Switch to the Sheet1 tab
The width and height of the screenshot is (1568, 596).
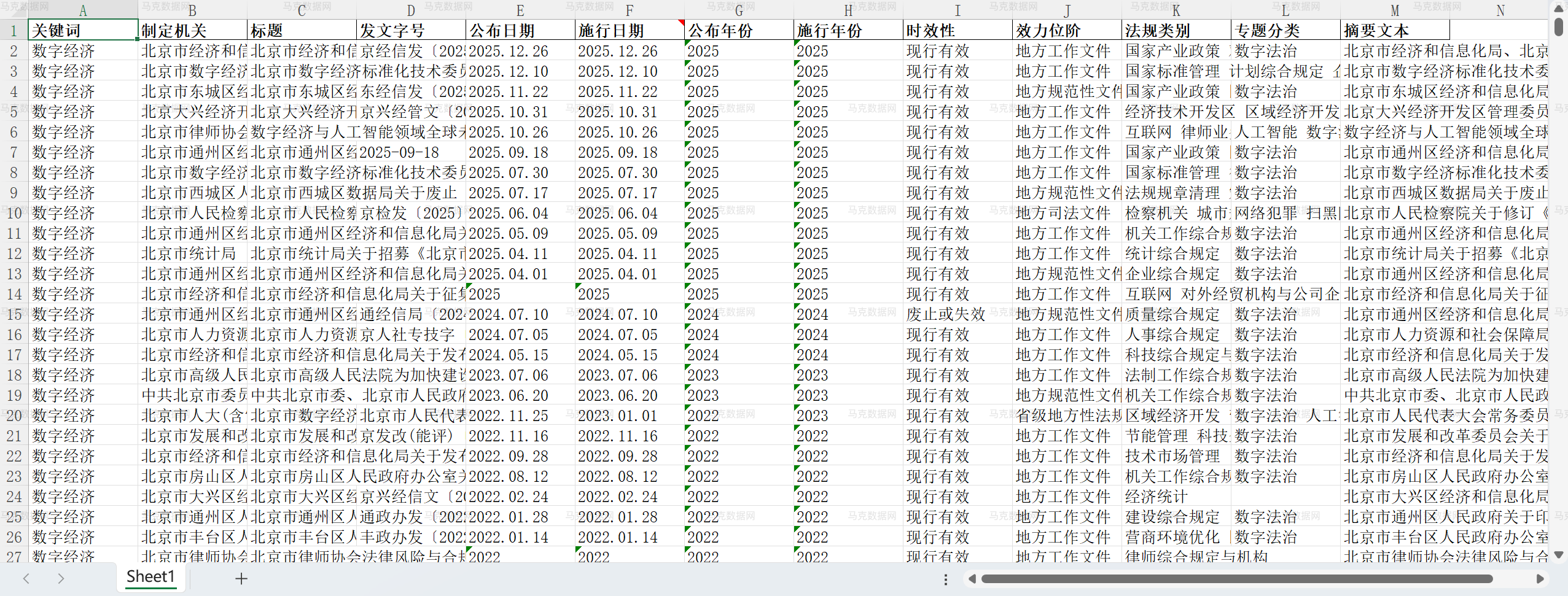pyautogui.click(x=150, y=577)
